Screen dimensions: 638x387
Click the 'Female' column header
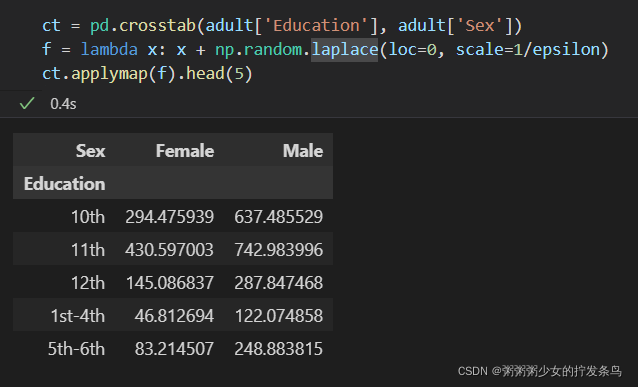coord(185,151)
